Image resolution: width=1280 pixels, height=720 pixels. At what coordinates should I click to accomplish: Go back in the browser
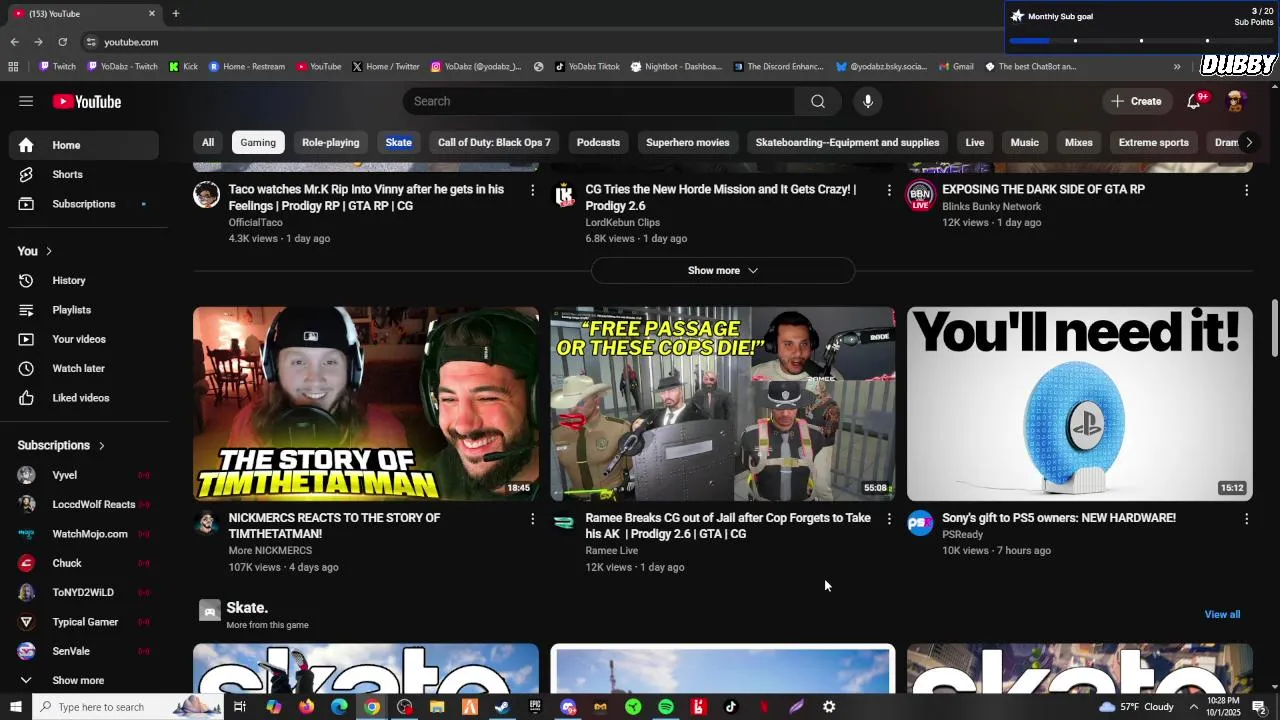14,42
